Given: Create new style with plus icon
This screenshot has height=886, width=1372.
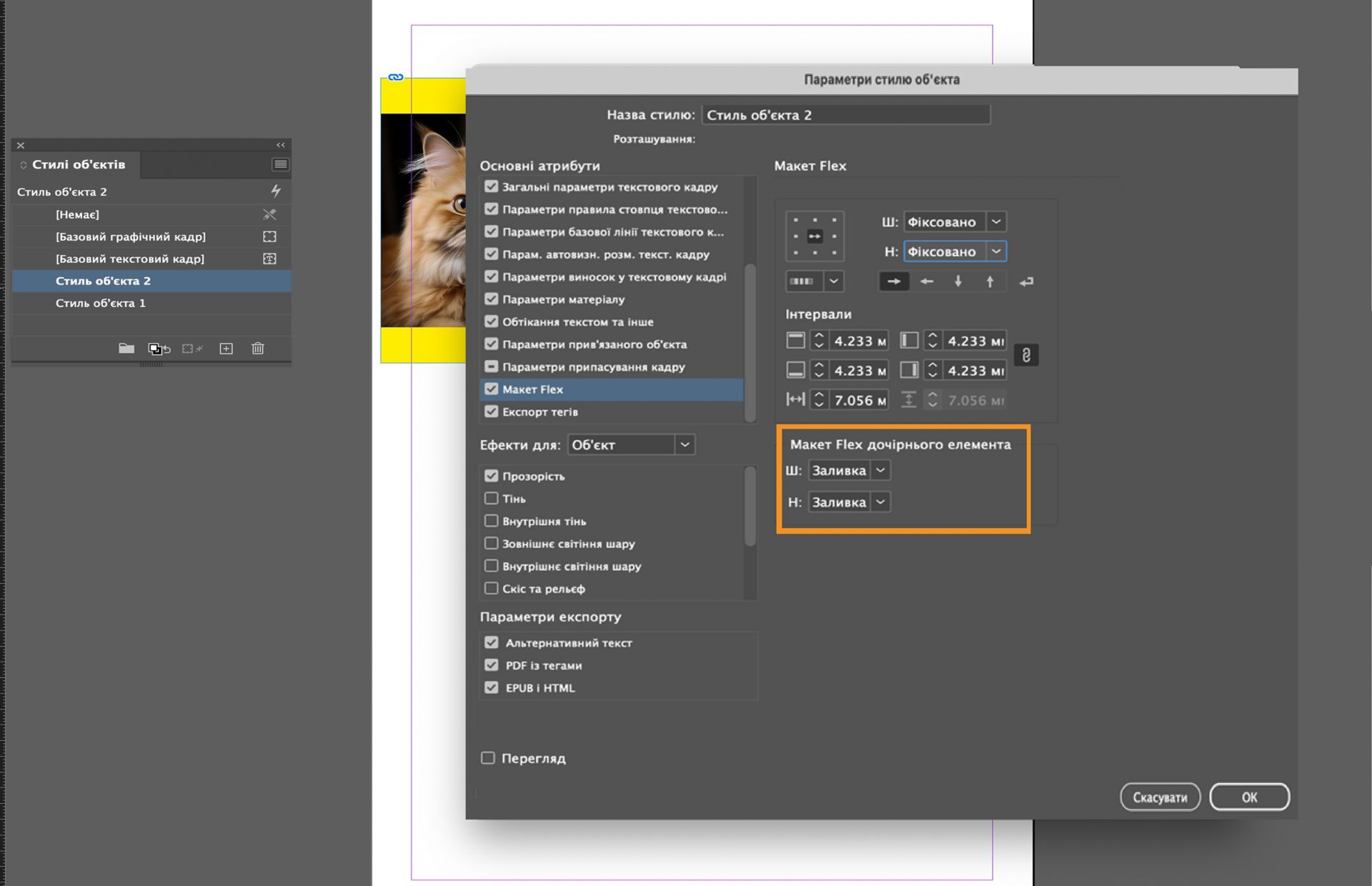Looking at the screenshot, I should pos(226,349).
